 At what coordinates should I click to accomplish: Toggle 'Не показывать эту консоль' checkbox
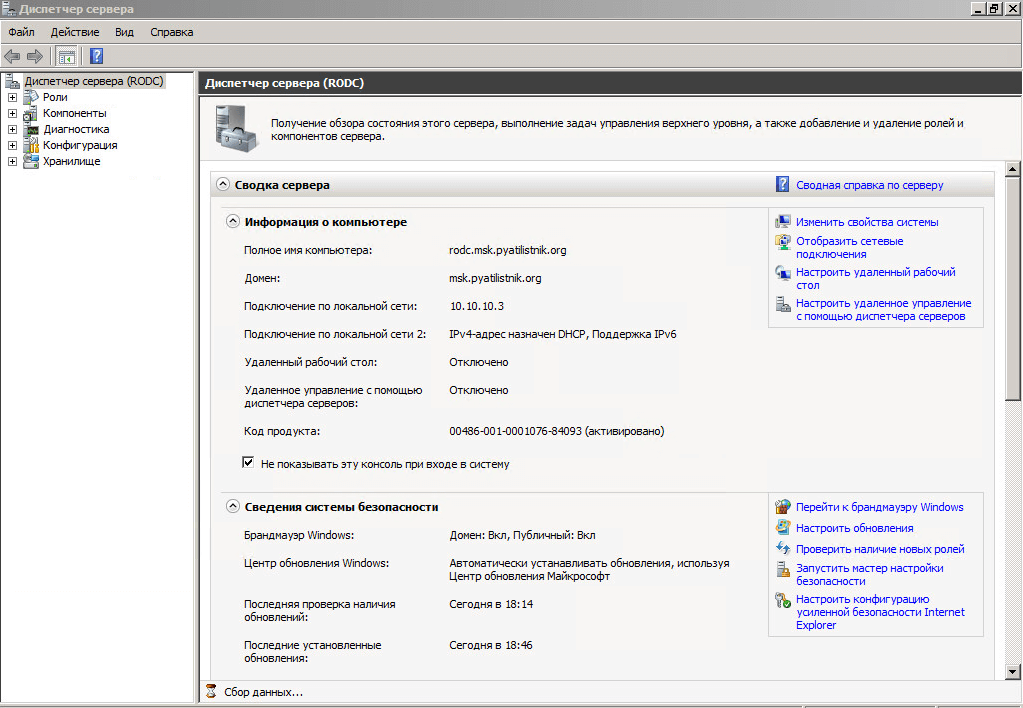[248, 463]
